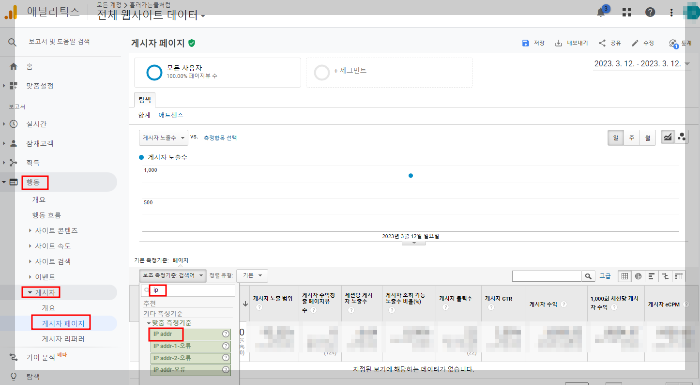700x385 pixels.
Task: Expand 이벤트 submenu
Action: tap(45, 277)
